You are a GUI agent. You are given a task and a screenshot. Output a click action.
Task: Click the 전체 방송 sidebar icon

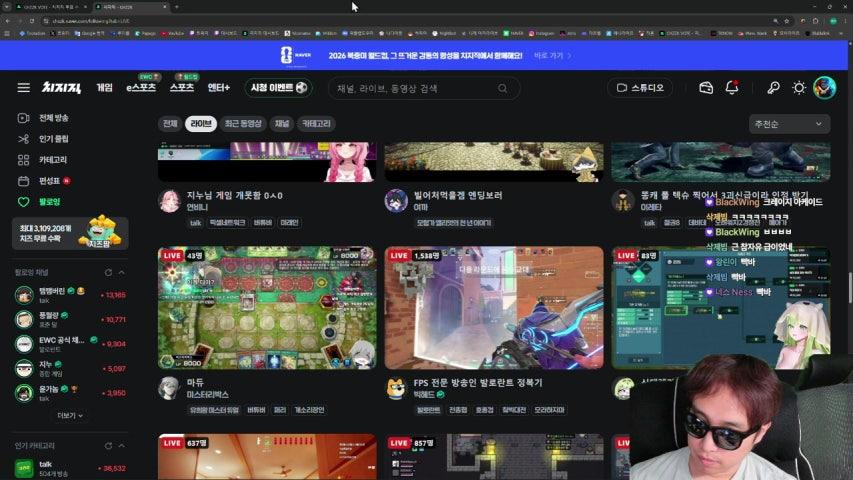(x=23, y=118)
